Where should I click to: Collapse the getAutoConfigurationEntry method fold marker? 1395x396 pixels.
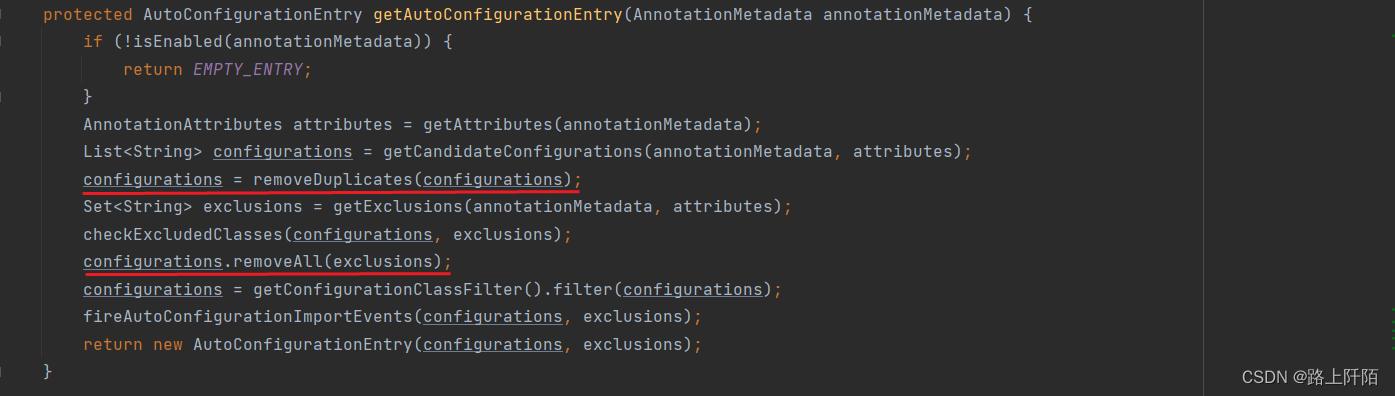pyautogui.click(x=2, y=15)
